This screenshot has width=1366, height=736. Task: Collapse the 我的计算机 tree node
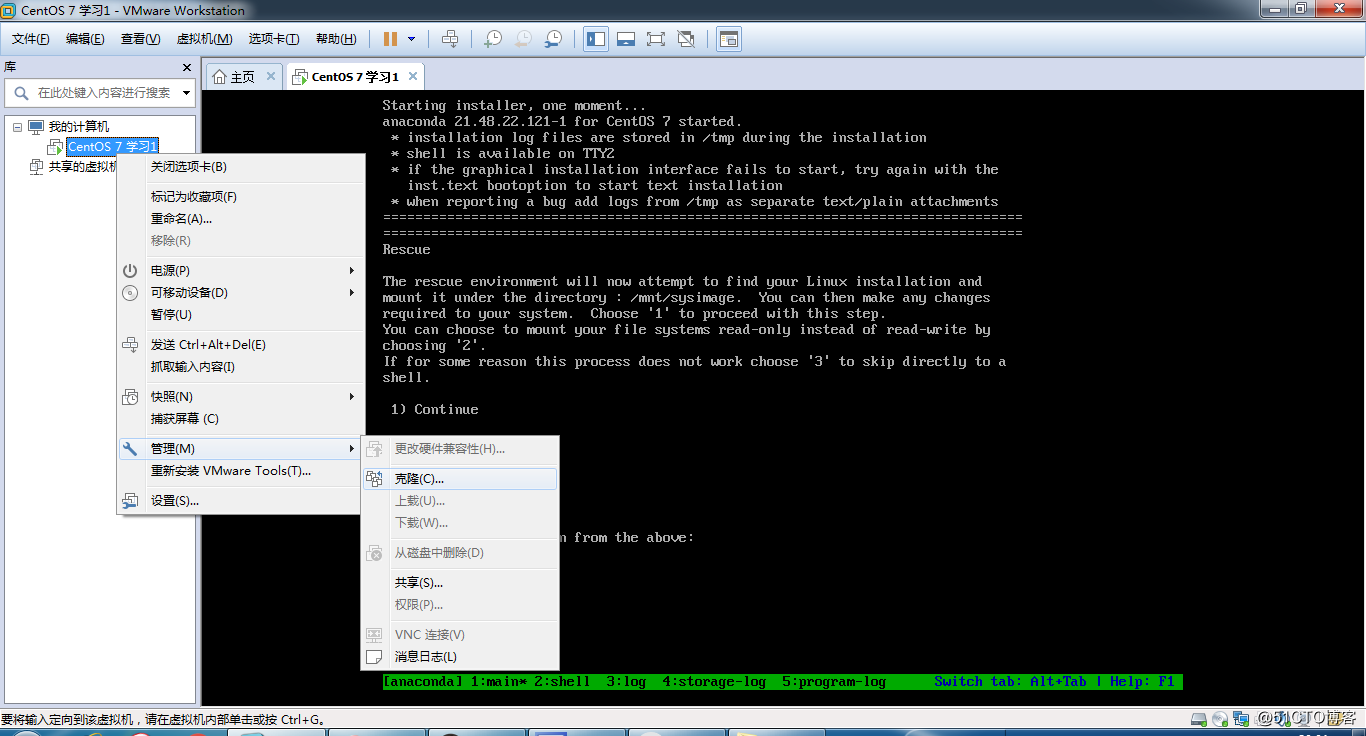point(17,127)
